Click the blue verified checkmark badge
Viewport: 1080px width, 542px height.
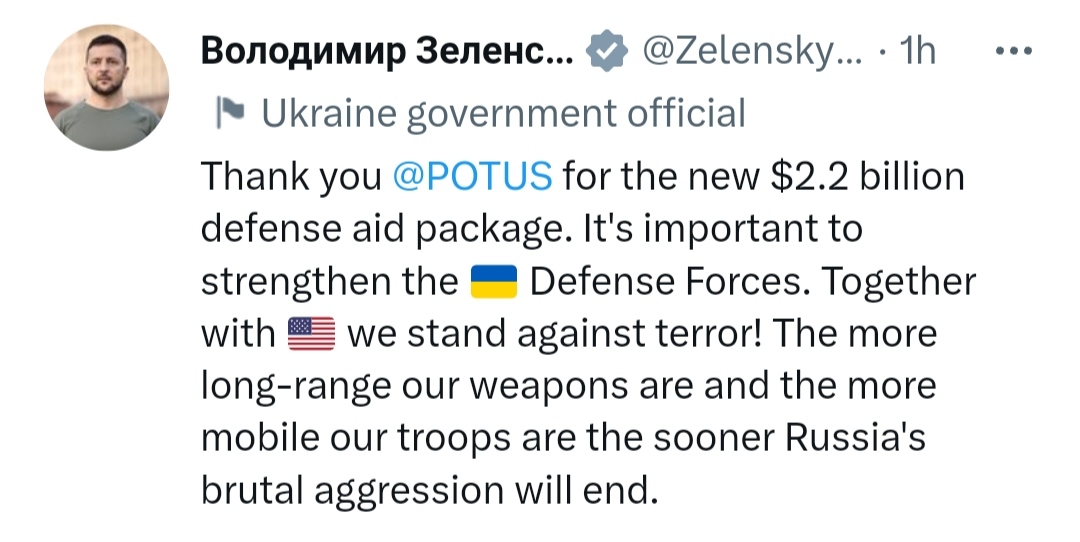pyautogui.click(x=606, y=51)
